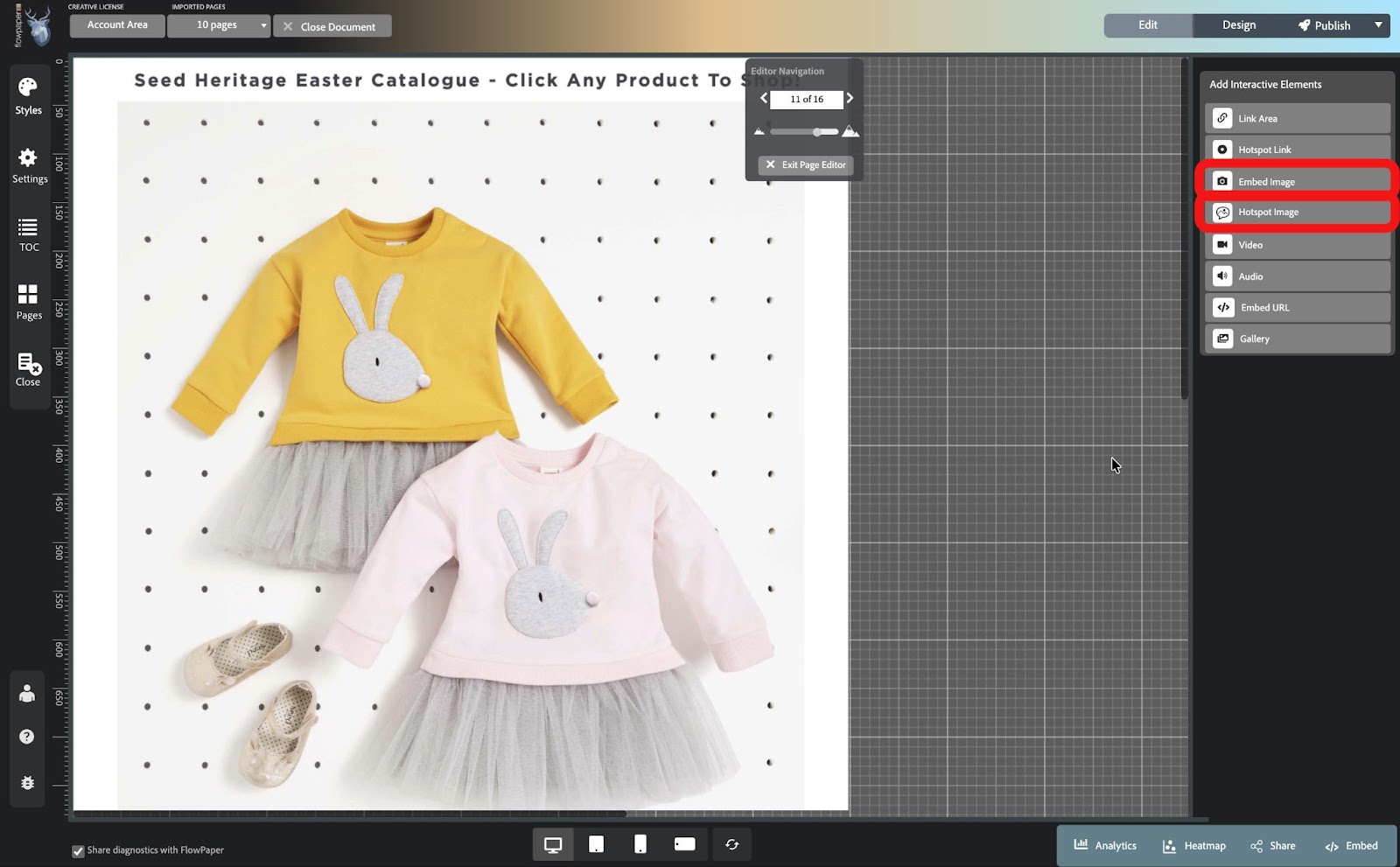
Task: Select the Edit tab
Action: click(1147, 25)
